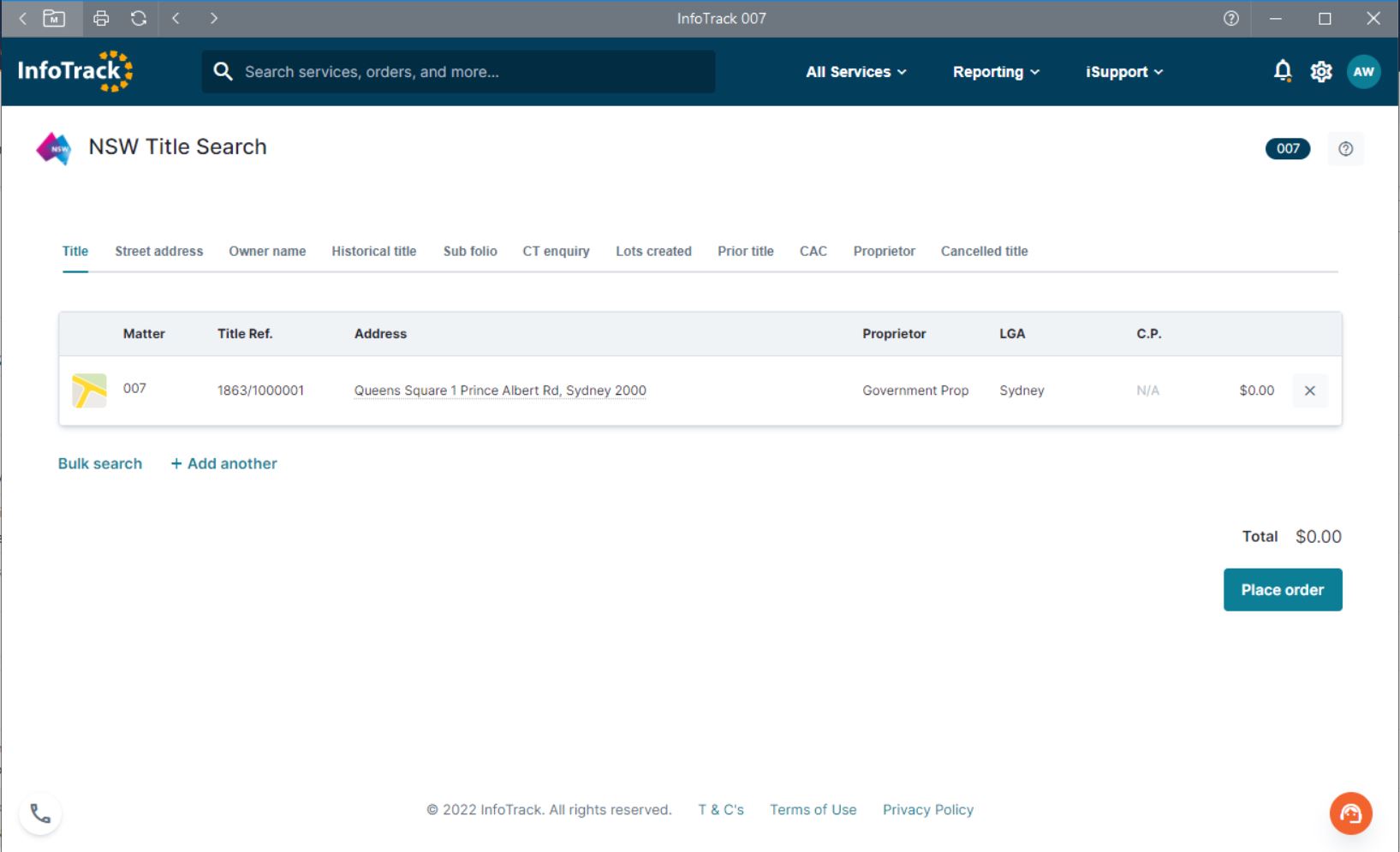The width and height of the screenshot is (1400, 852).
Task: Switch to the Owner name tab
Action: [267, 251]
